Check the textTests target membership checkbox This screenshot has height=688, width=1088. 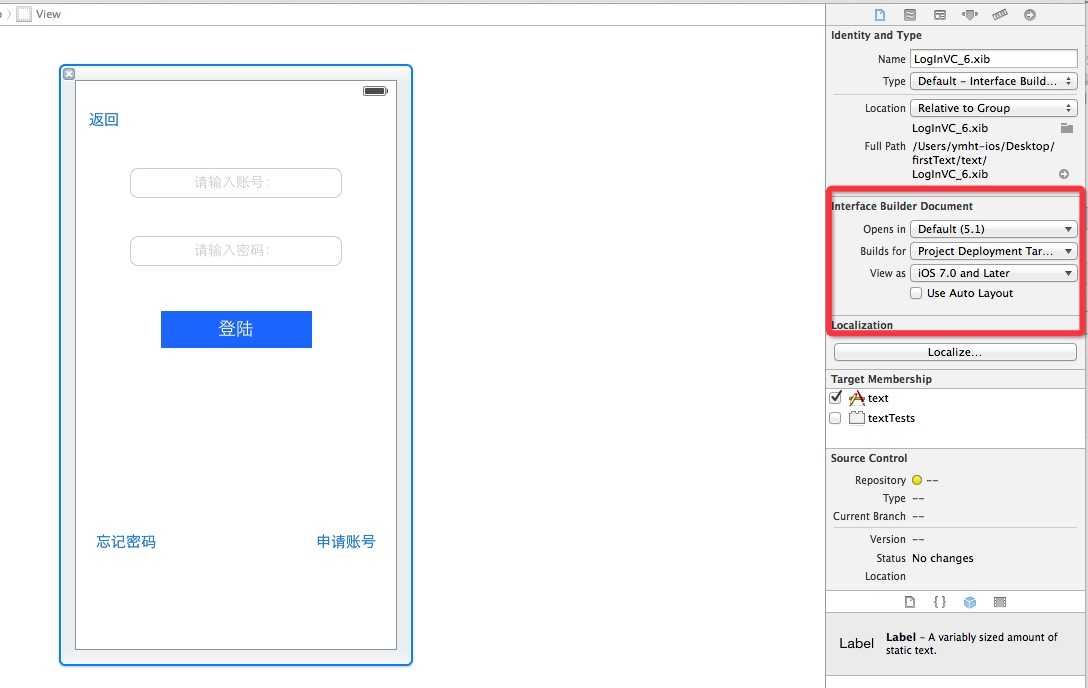point(835,418)
